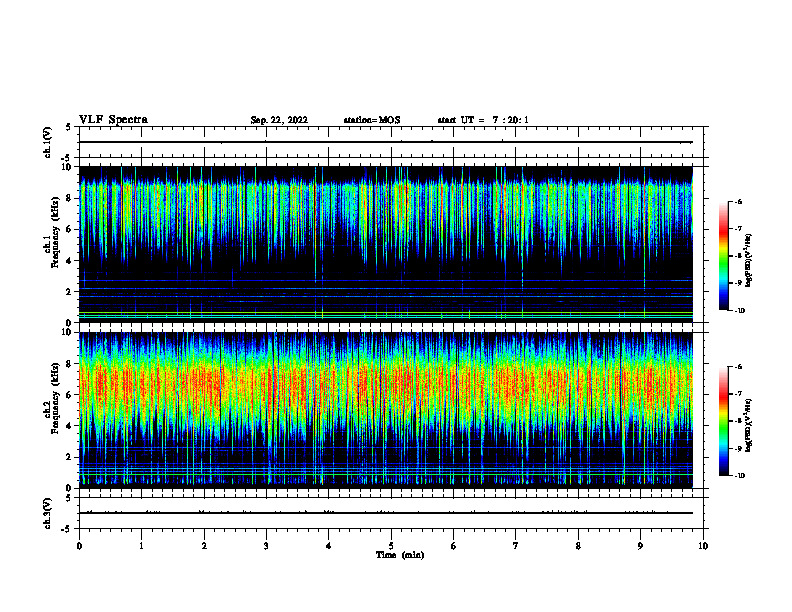The width and height of the screenshot is (792, 612).
Task: Click the "5" tick on the Time axis
Action: 391,546
